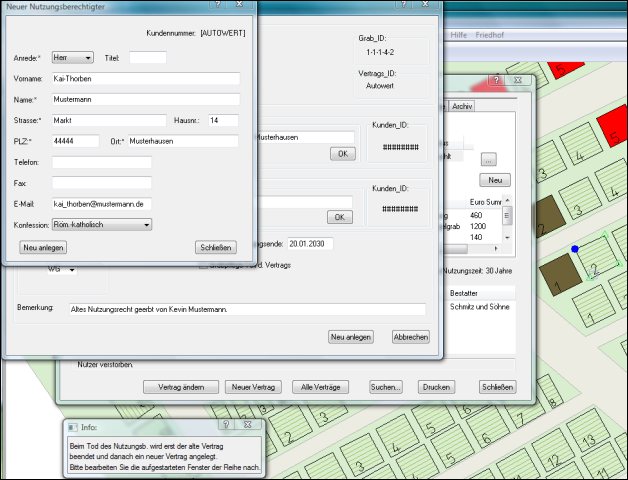Click the Ort field in Neuer Nutzungsberechtigter dialog

point(183,141)
